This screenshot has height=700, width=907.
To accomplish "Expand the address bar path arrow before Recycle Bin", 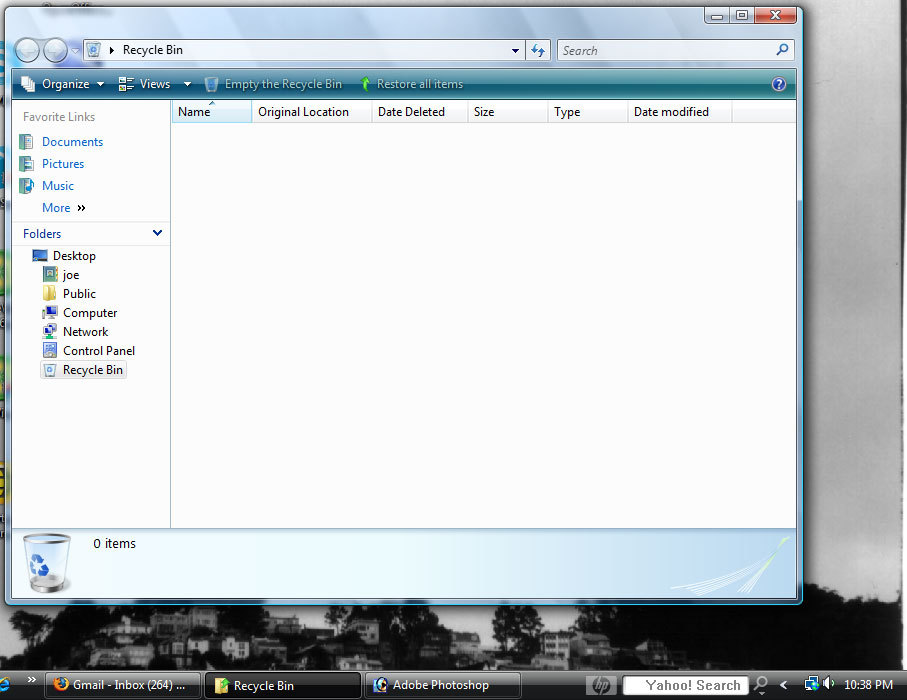I will (x=112, y=50).
